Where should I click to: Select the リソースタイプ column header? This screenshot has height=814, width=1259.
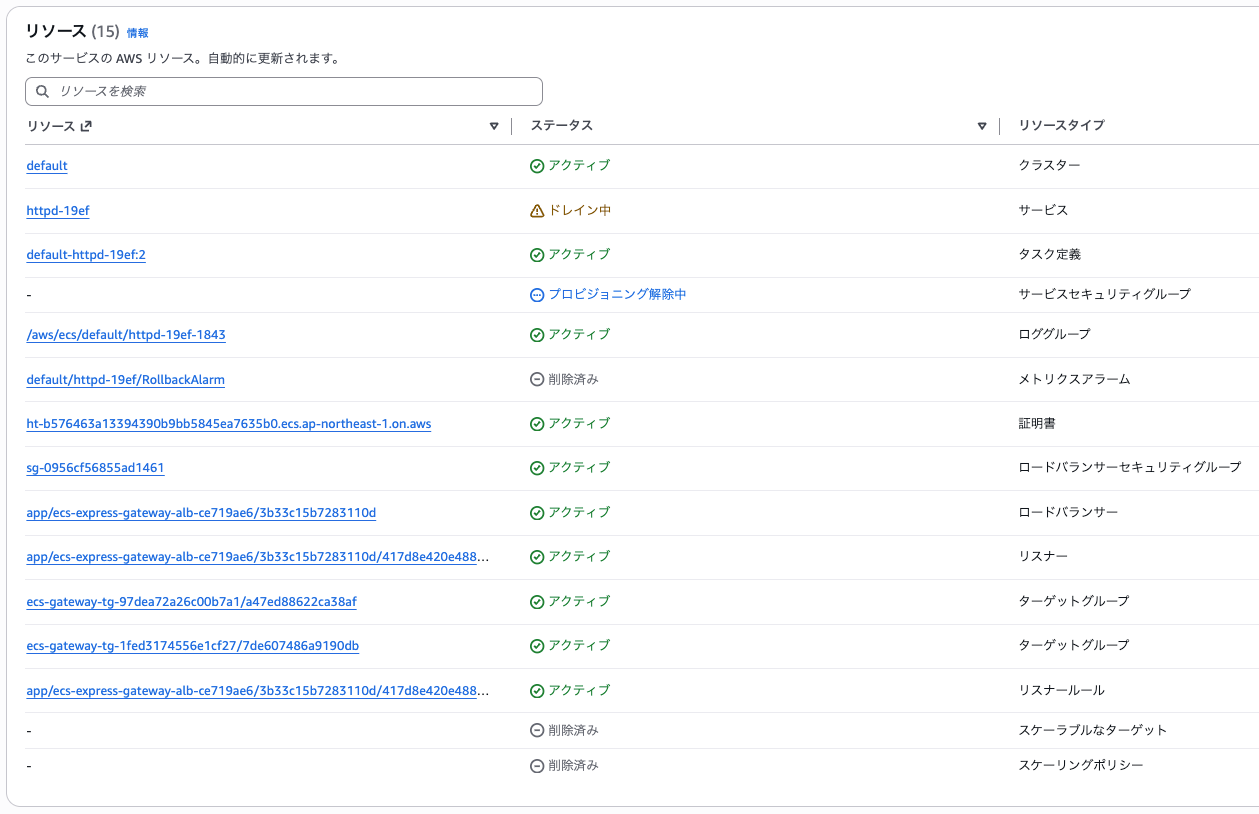[x=1061, y=126]
